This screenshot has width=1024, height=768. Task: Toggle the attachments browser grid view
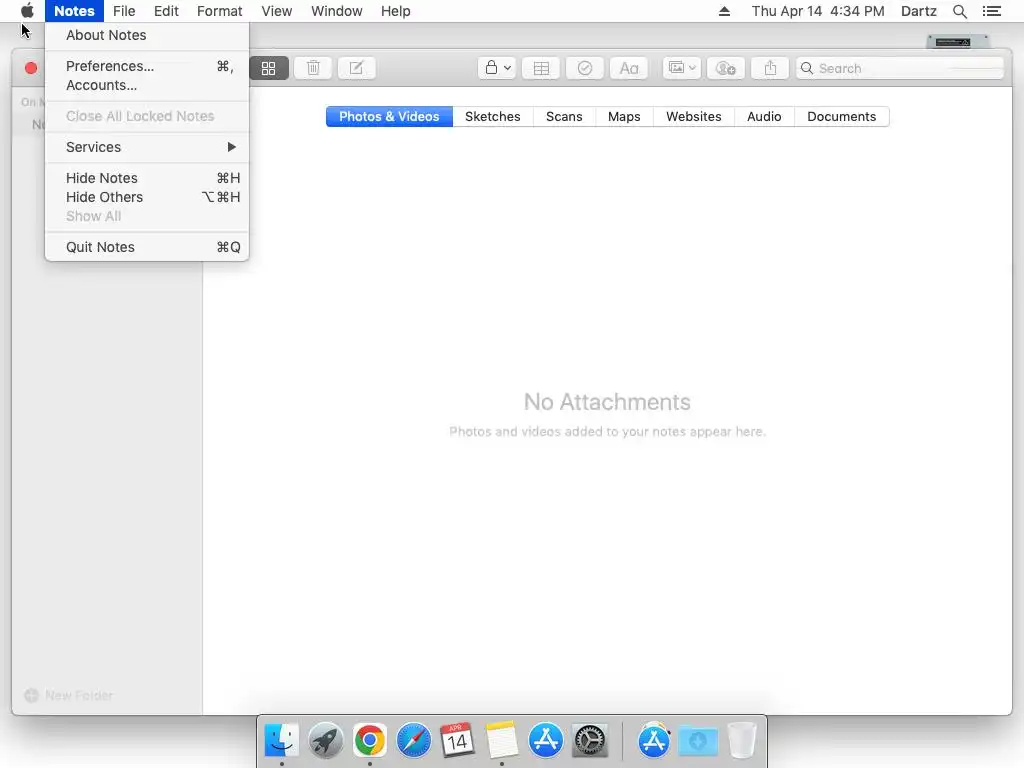click(x=268, y=68)
